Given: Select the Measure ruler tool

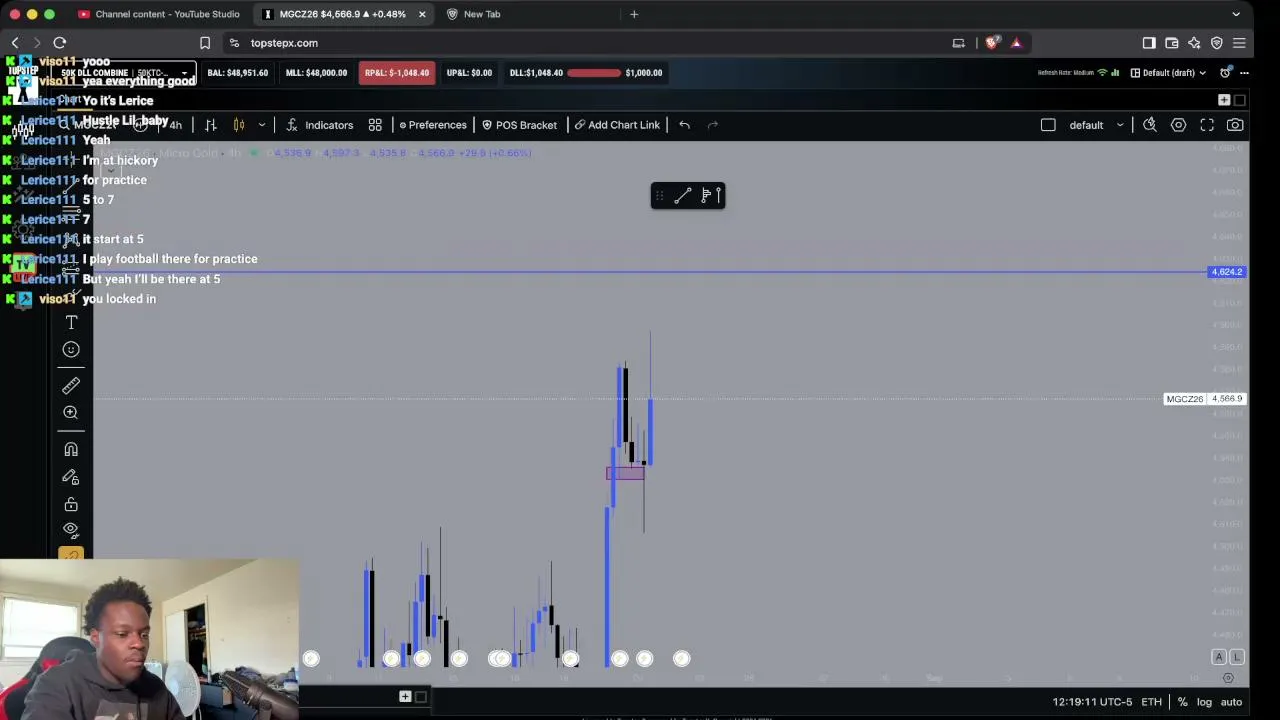Looking at the screenshot, I should (71, 385).
